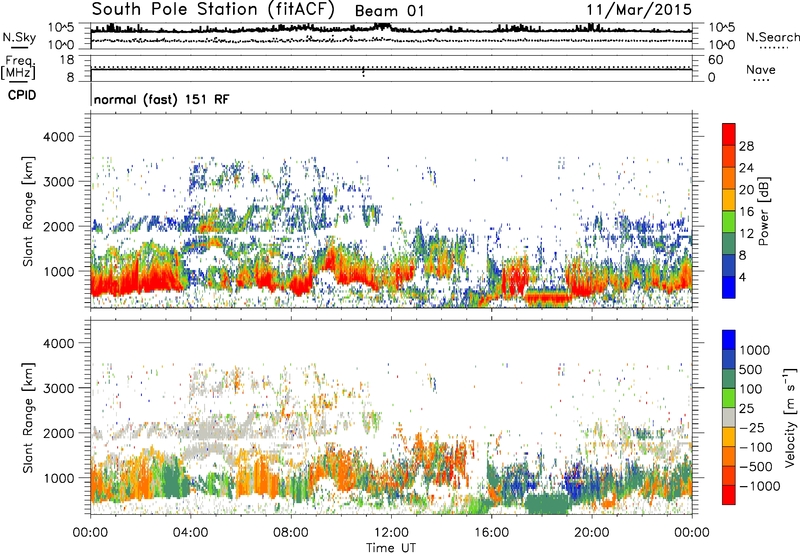The width and height of the screenshot is (800, 554).
Task: Click the '28' power scale value
Action: point(746,146)
